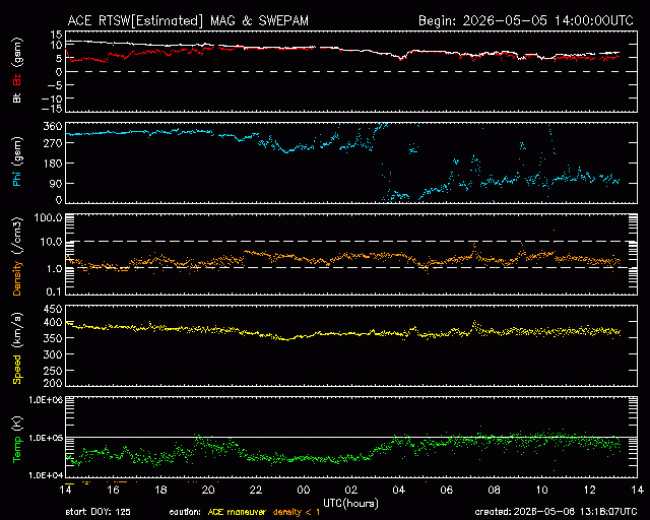
Task: Click the '22' hour tick label
Action: 256,490
